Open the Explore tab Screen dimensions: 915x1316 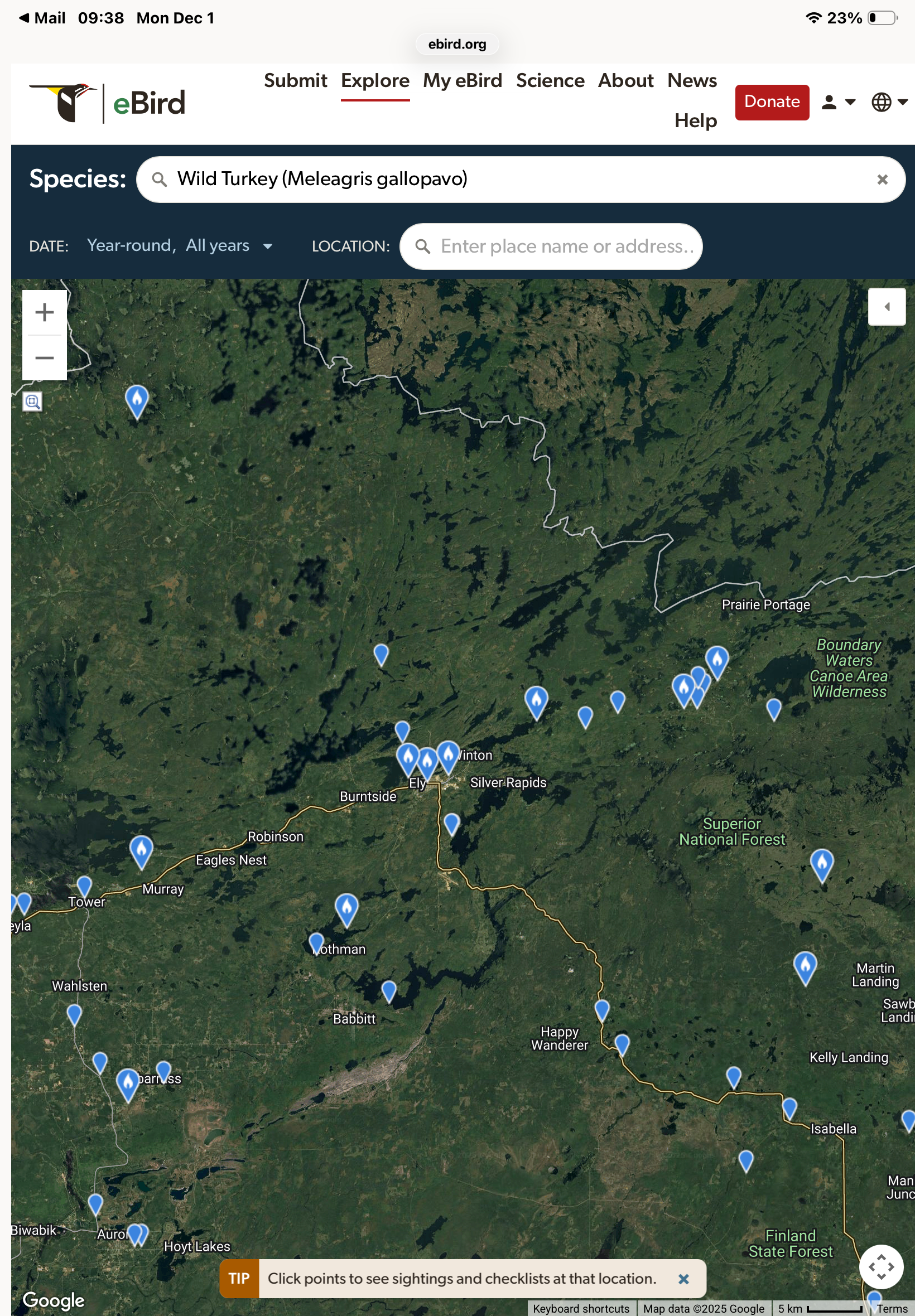click(x=375, y=81)
